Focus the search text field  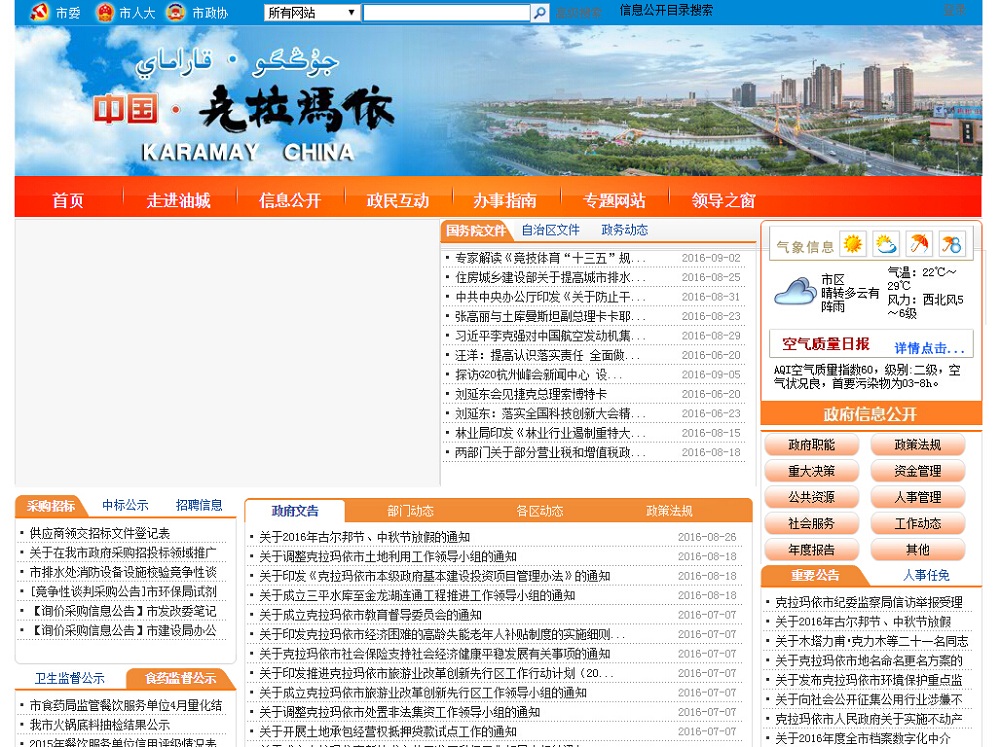pyautogui.click(x=446, y=12)
